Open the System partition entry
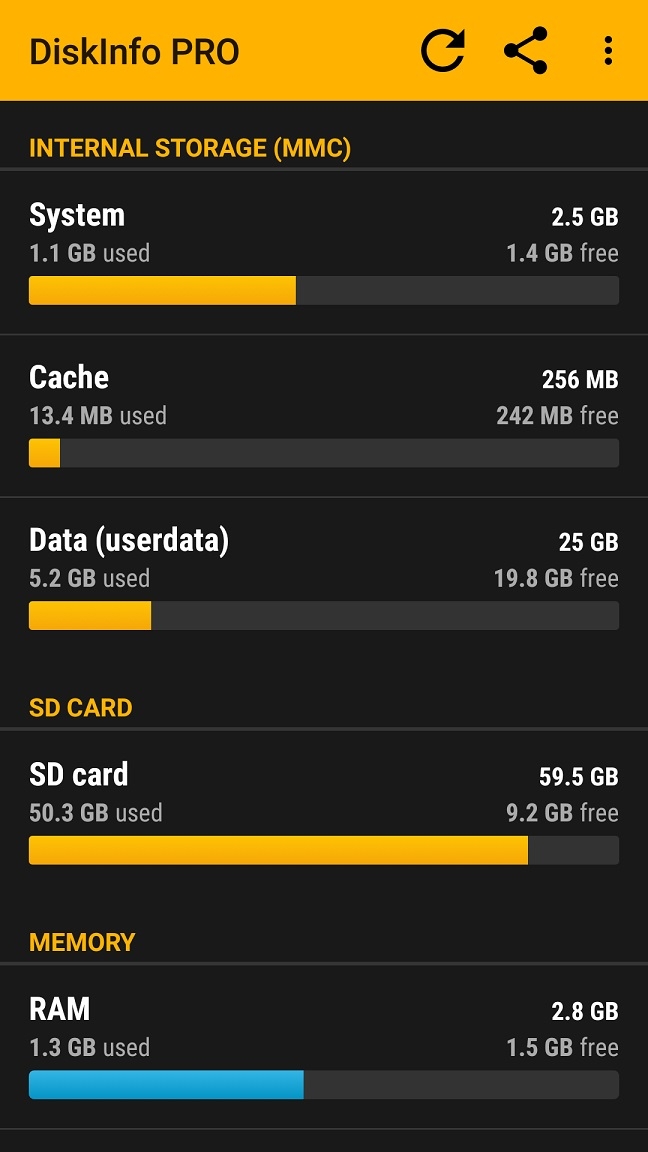The width and height of the screenshot is (648, 1152). [x=324, y=253]
